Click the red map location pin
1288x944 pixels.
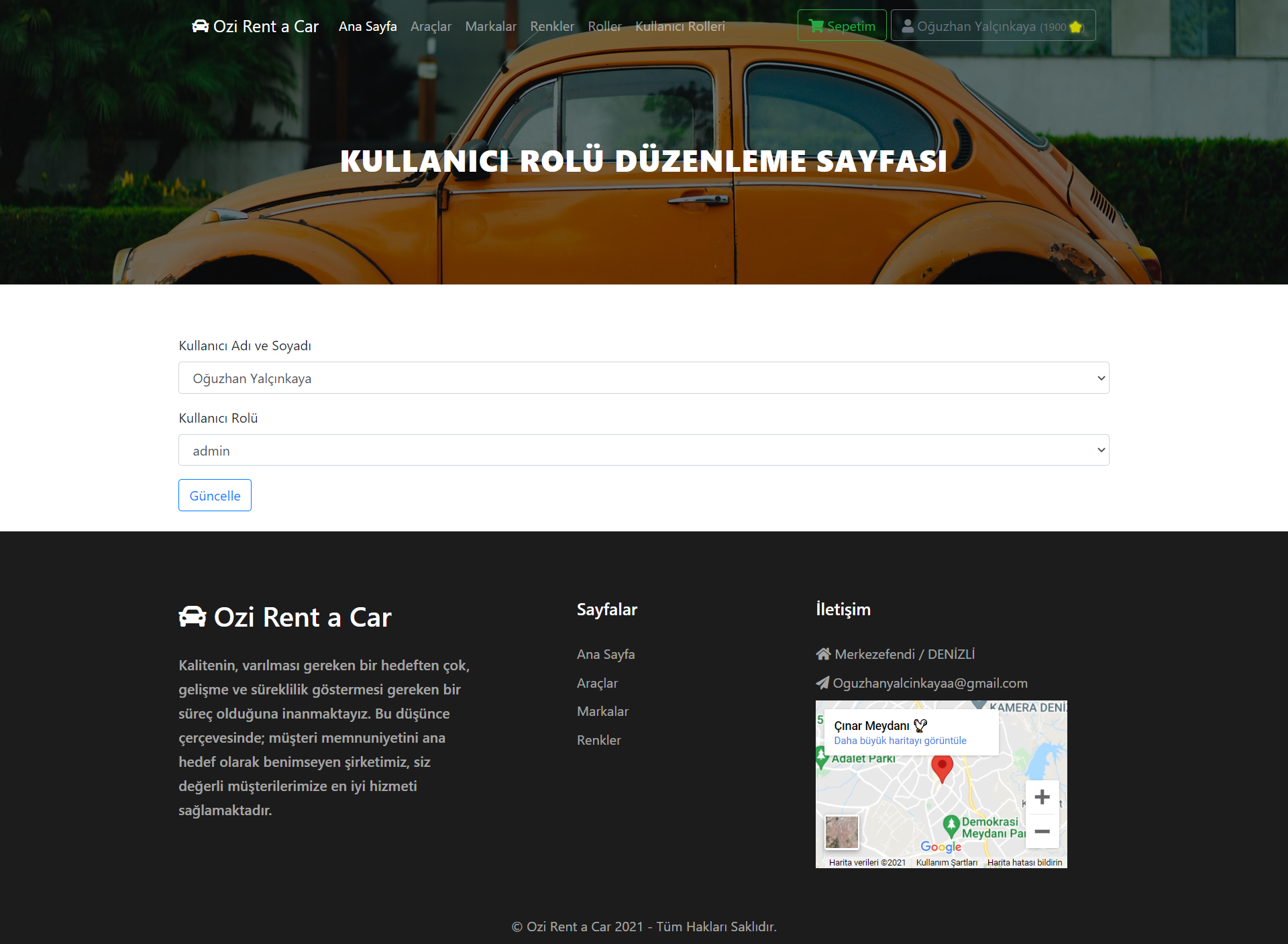942,767
